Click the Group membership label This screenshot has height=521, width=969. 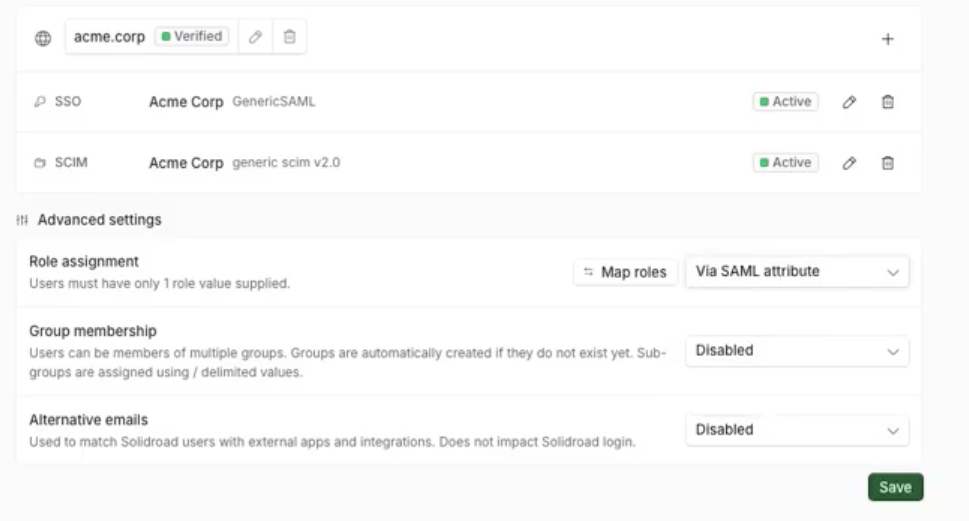click(x=93, y=331)
